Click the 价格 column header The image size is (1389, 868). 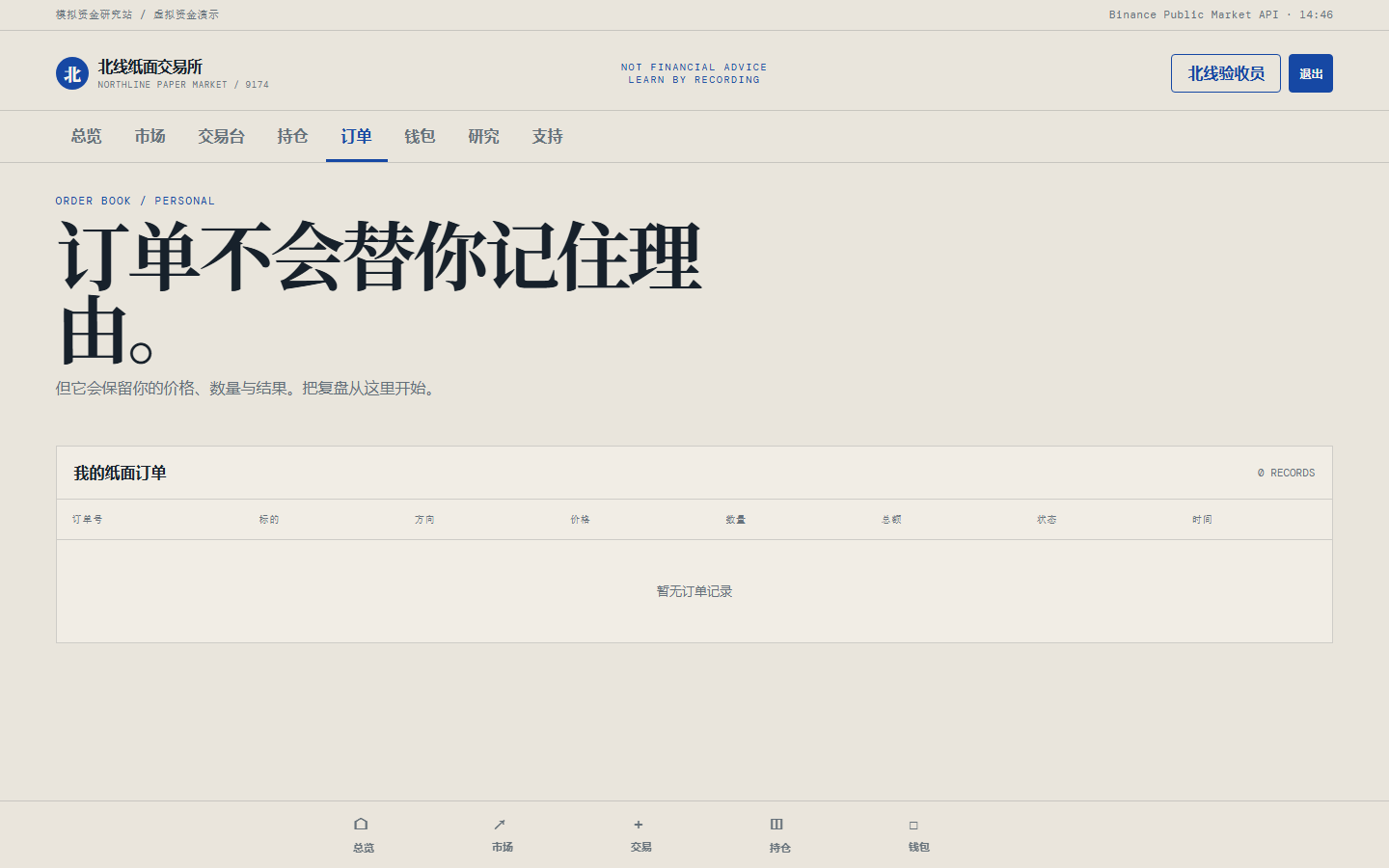click(x=580, y=520)
